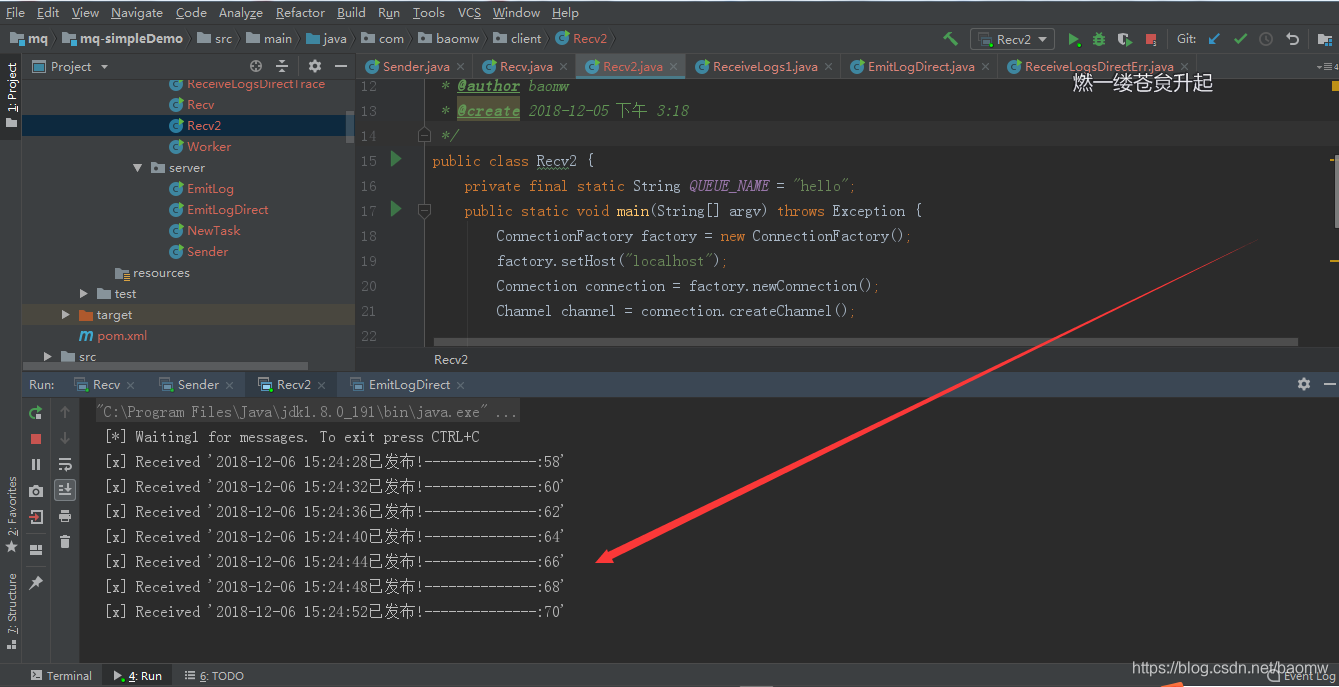Click mq-simpleDemo in the breadcrumb

tap(122, 39)
